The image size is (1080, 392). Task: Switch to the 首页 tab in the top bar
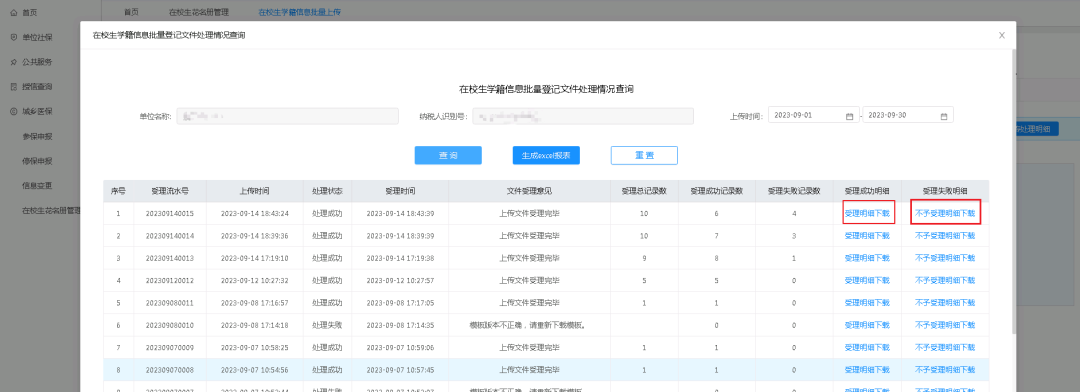(x=131, y=12)
